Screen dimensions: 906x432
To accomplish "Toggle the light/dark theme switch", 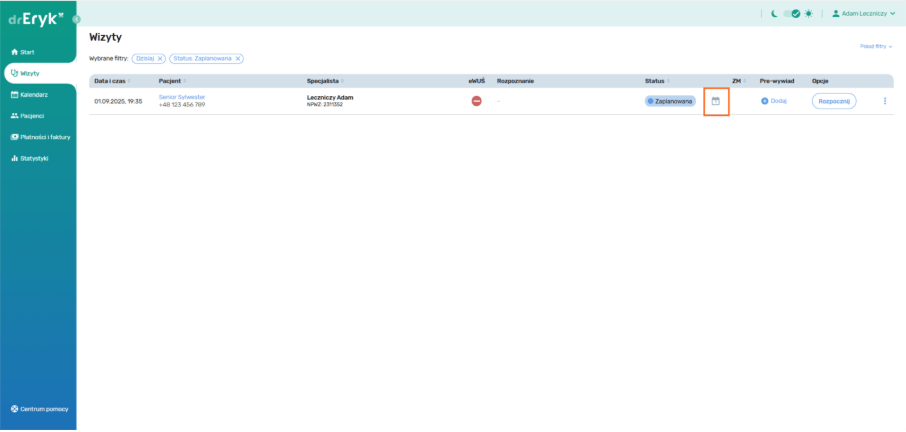I will point(792,13).
